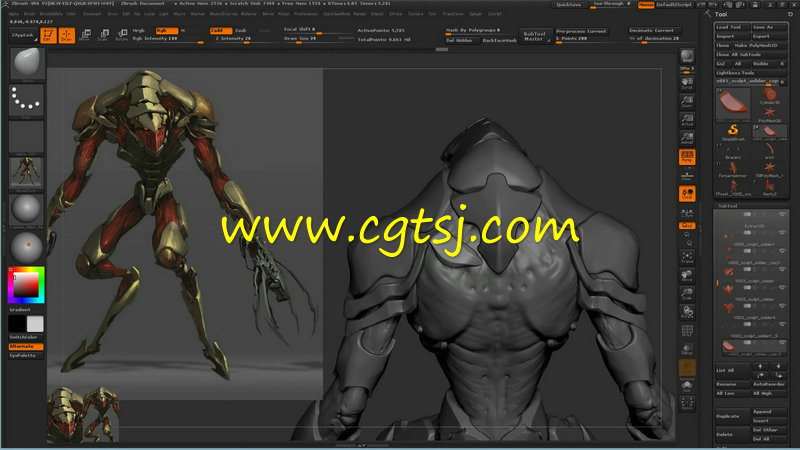
Task: Click the Transp transparency icon
Action: coord(687,349)
